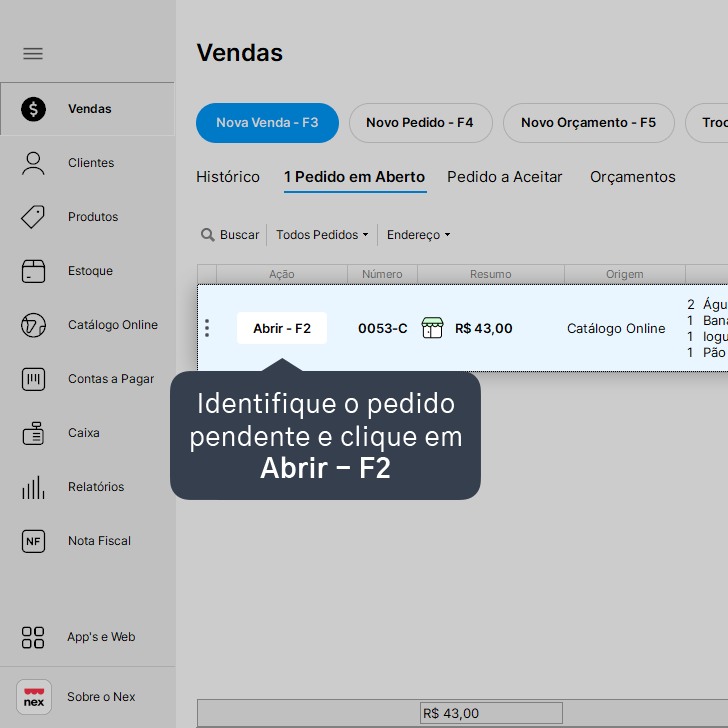Image resolution: width=728 pixels, height=728 pixels.
Task: Go to Produtos section
Action: point(87,217)
